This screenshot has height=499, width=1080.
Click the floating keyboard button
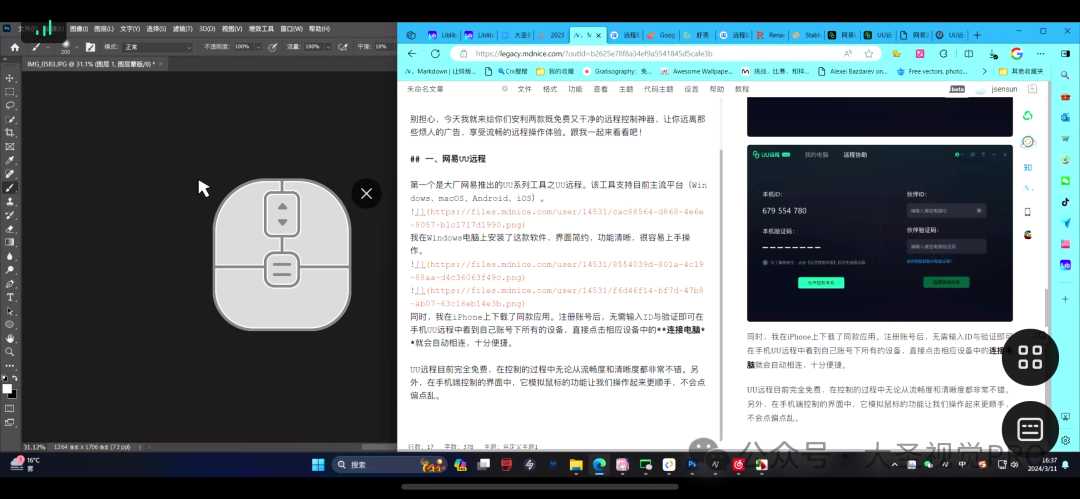coord(1030,429)
